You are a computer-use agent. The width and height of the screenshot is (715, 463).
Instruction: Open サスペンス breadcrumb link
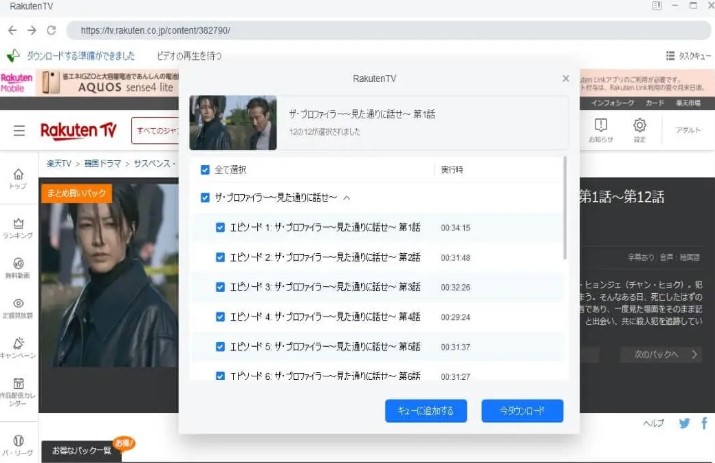point(152,163)
